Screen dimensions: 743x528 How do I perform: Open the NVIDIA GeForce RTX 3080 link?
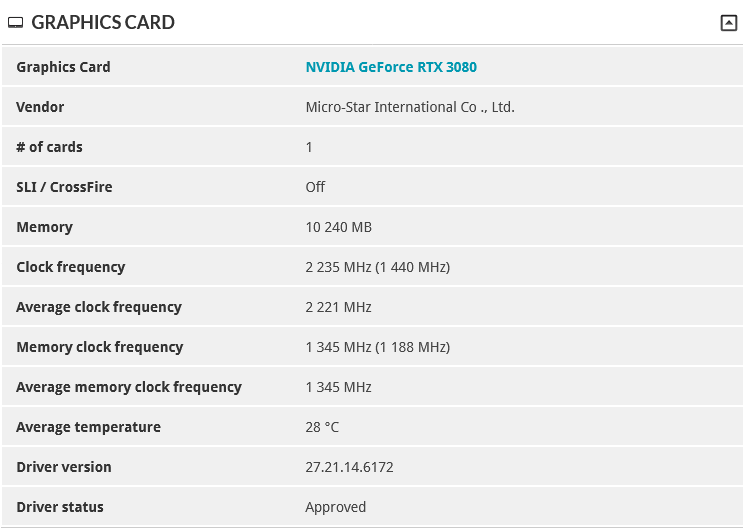[391, 67]
